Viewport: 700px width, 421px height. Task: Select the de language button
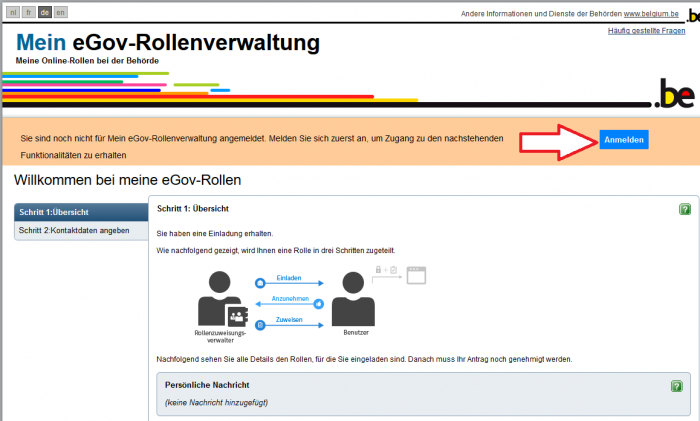[x=45, y=13]
